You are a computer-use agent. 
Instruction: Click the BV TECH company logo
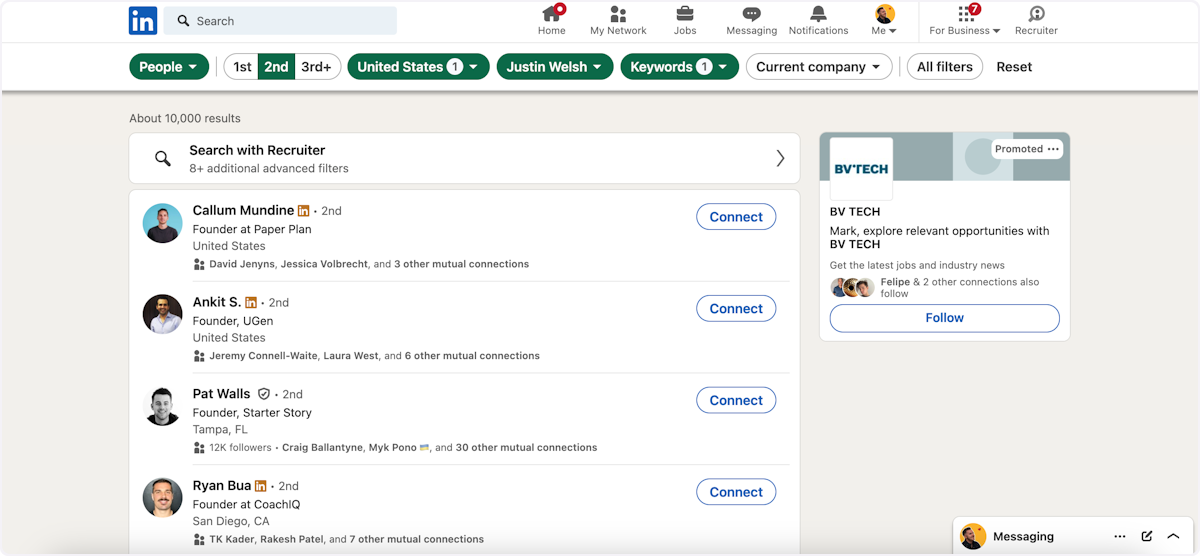pyautogui.click(x=861, y=169)
